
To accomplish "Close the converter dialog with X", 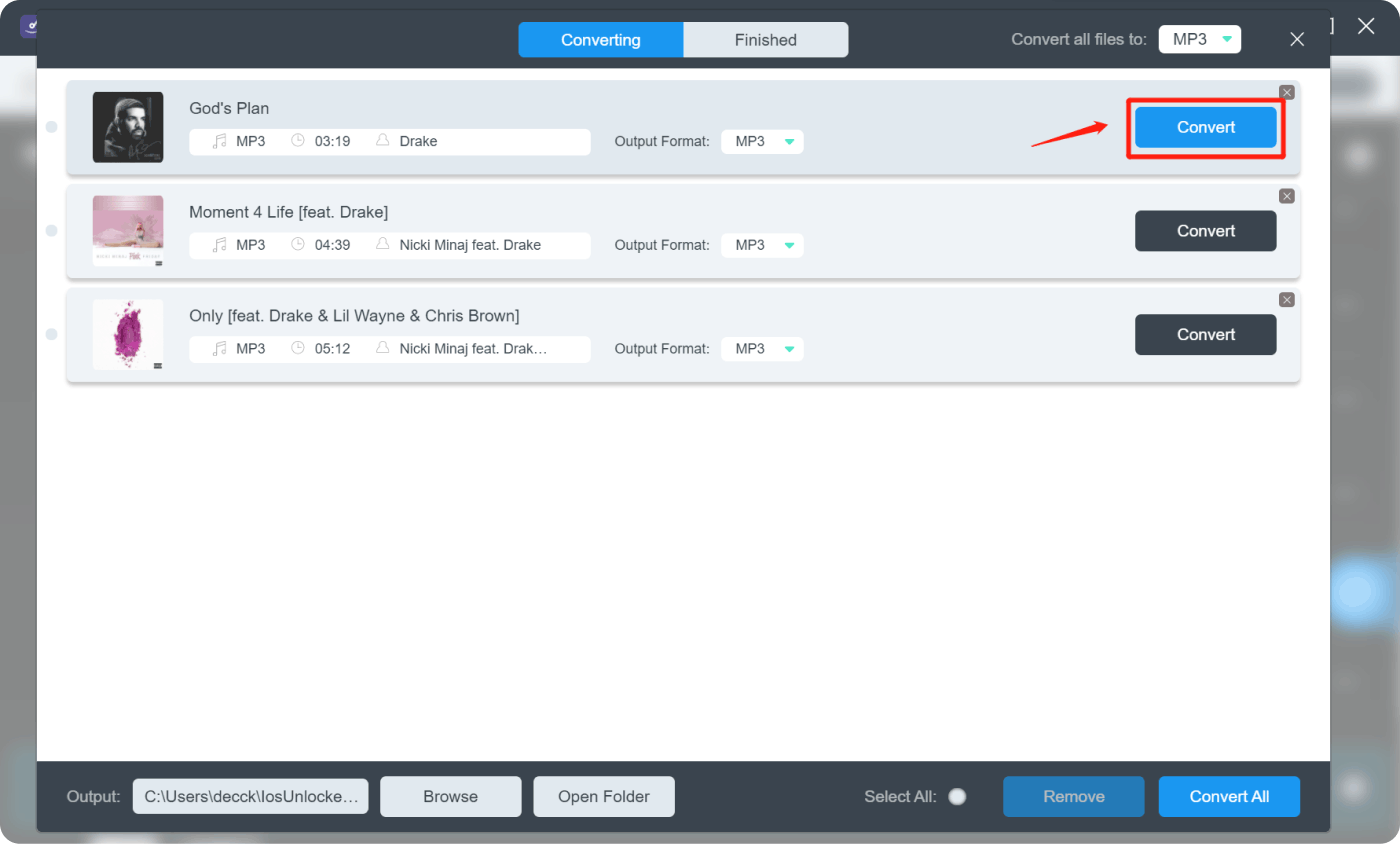I will [1297, 40].
